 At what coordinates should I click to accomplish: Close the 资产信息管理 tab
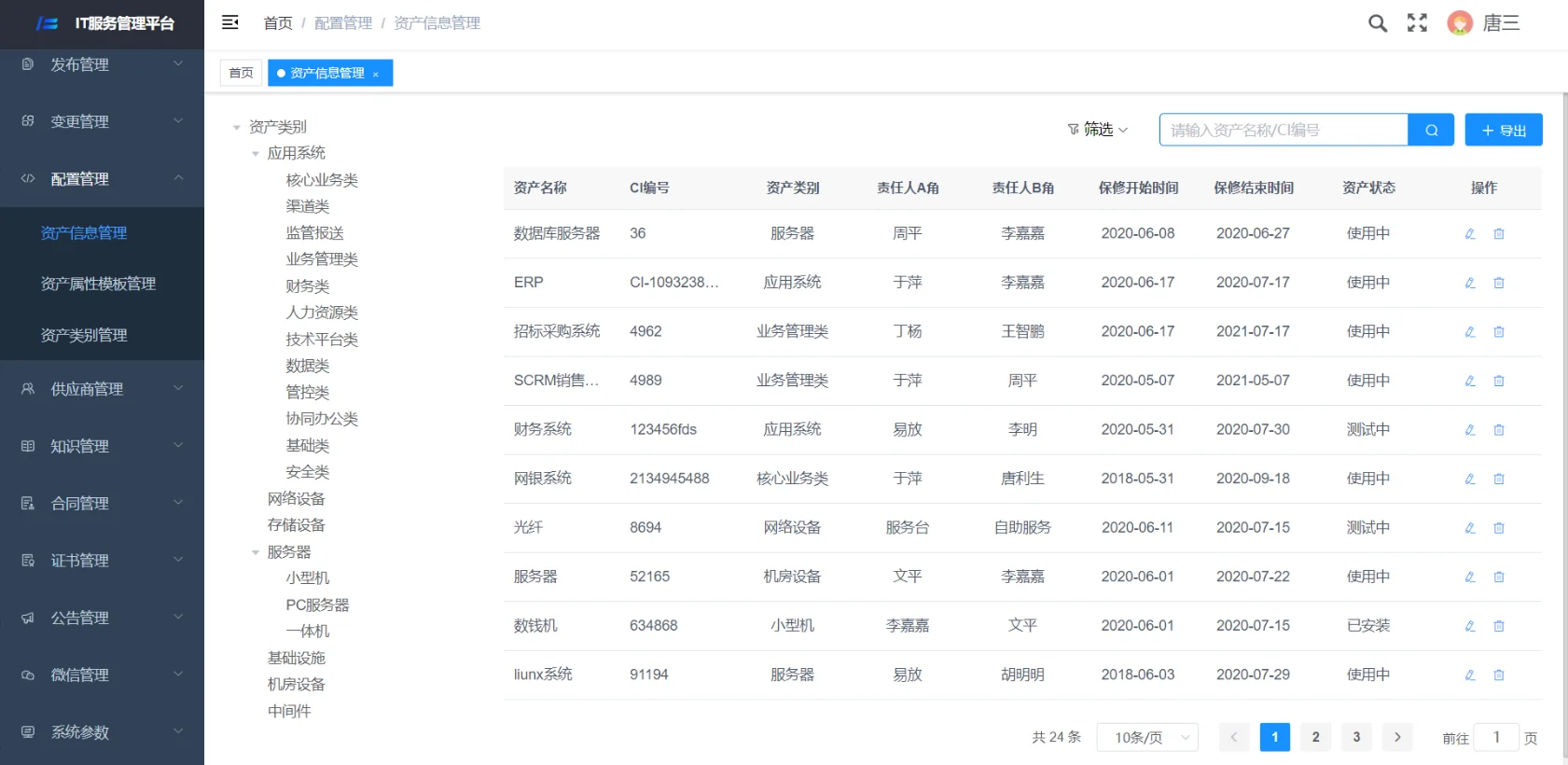click(x=376, y=74)
